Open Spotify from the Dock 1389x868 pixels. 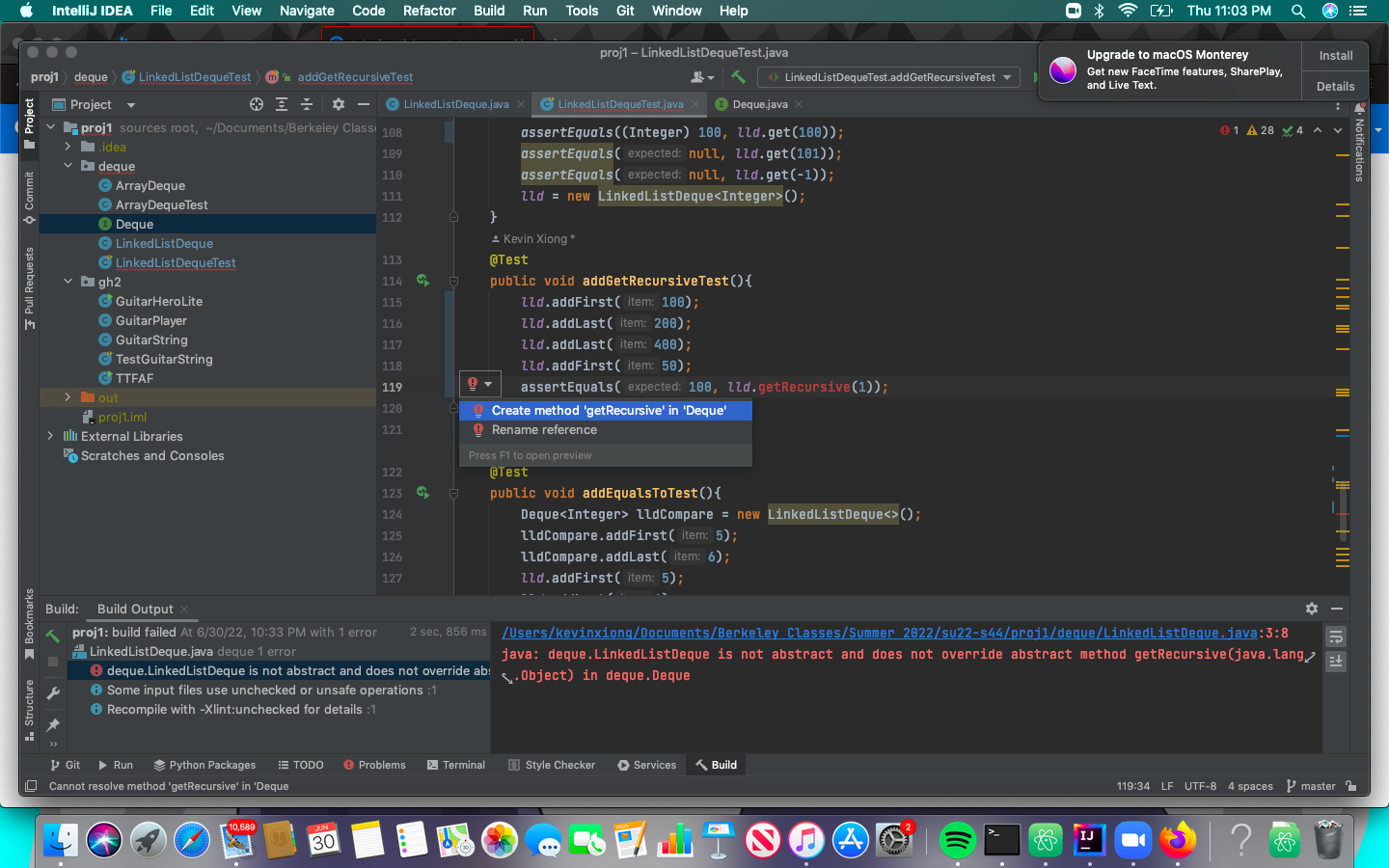957,840
